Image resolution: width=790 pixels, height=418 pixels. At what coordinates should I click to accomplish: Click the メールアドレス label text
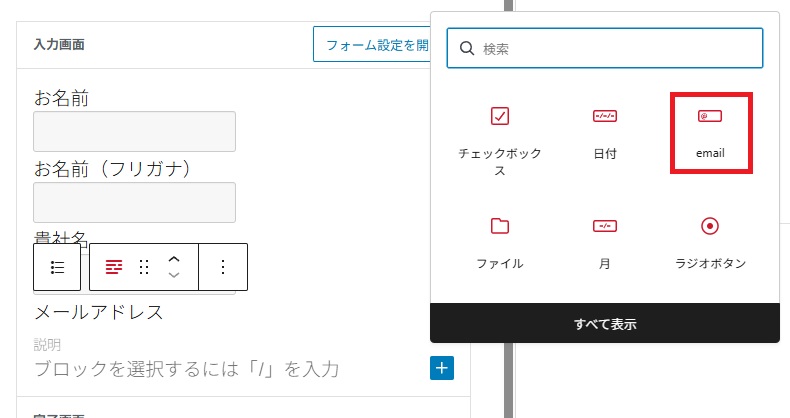(99, 312)
